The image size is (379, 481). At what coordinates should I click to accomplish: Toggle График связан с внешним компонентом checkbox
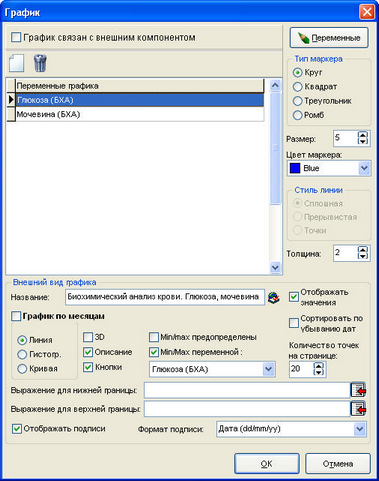point(16,37)
